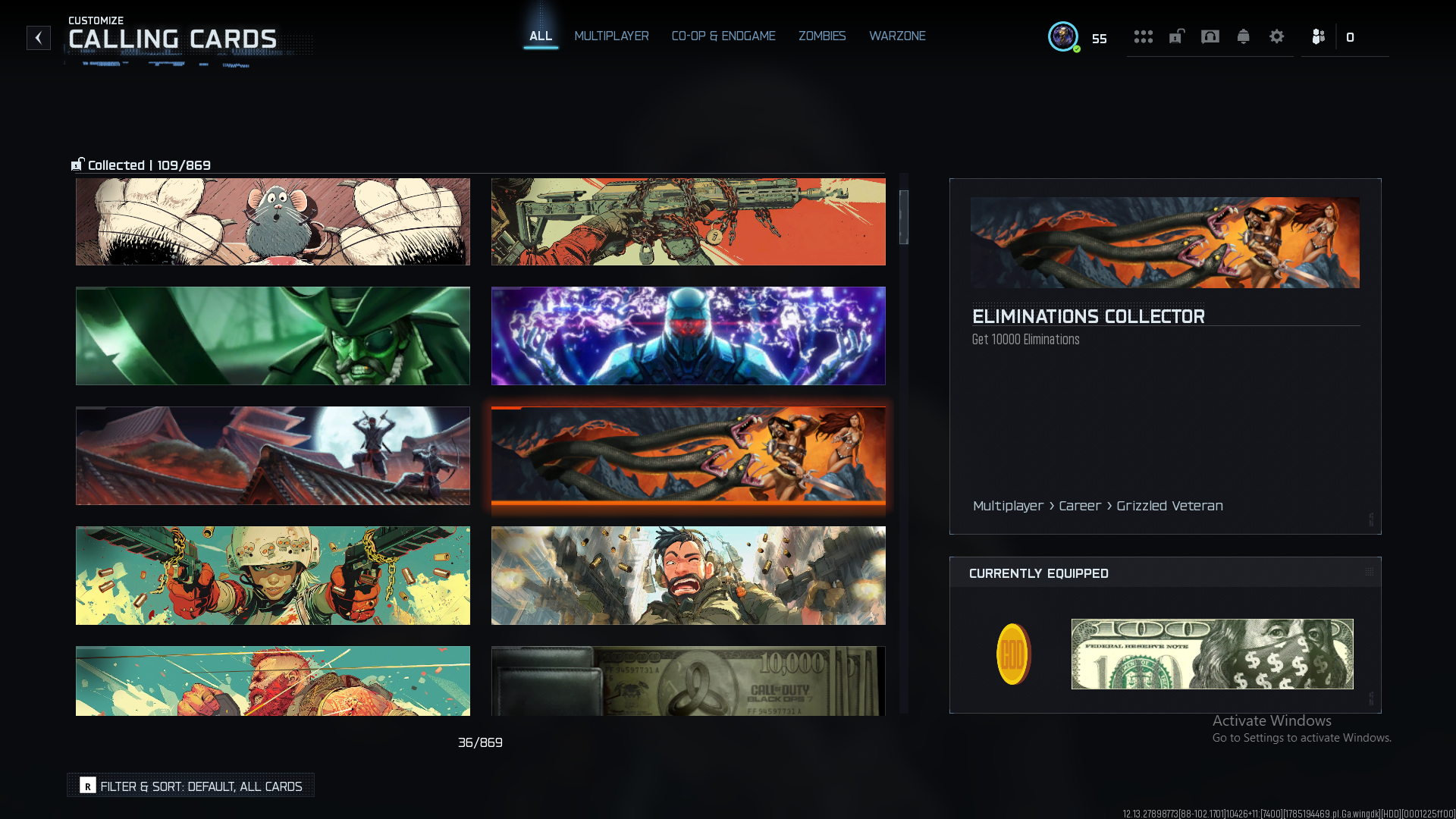
Task: Click the Eliminations Collector preview image
Action: pos(1165,243)
